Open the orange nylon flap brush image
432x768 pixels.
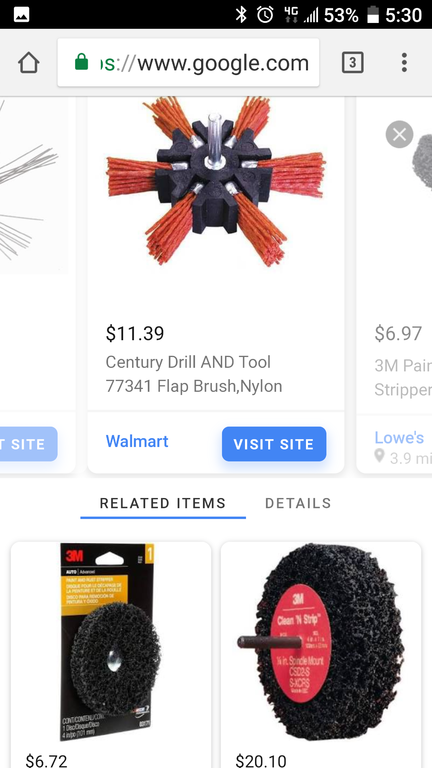tap(216, 181)
